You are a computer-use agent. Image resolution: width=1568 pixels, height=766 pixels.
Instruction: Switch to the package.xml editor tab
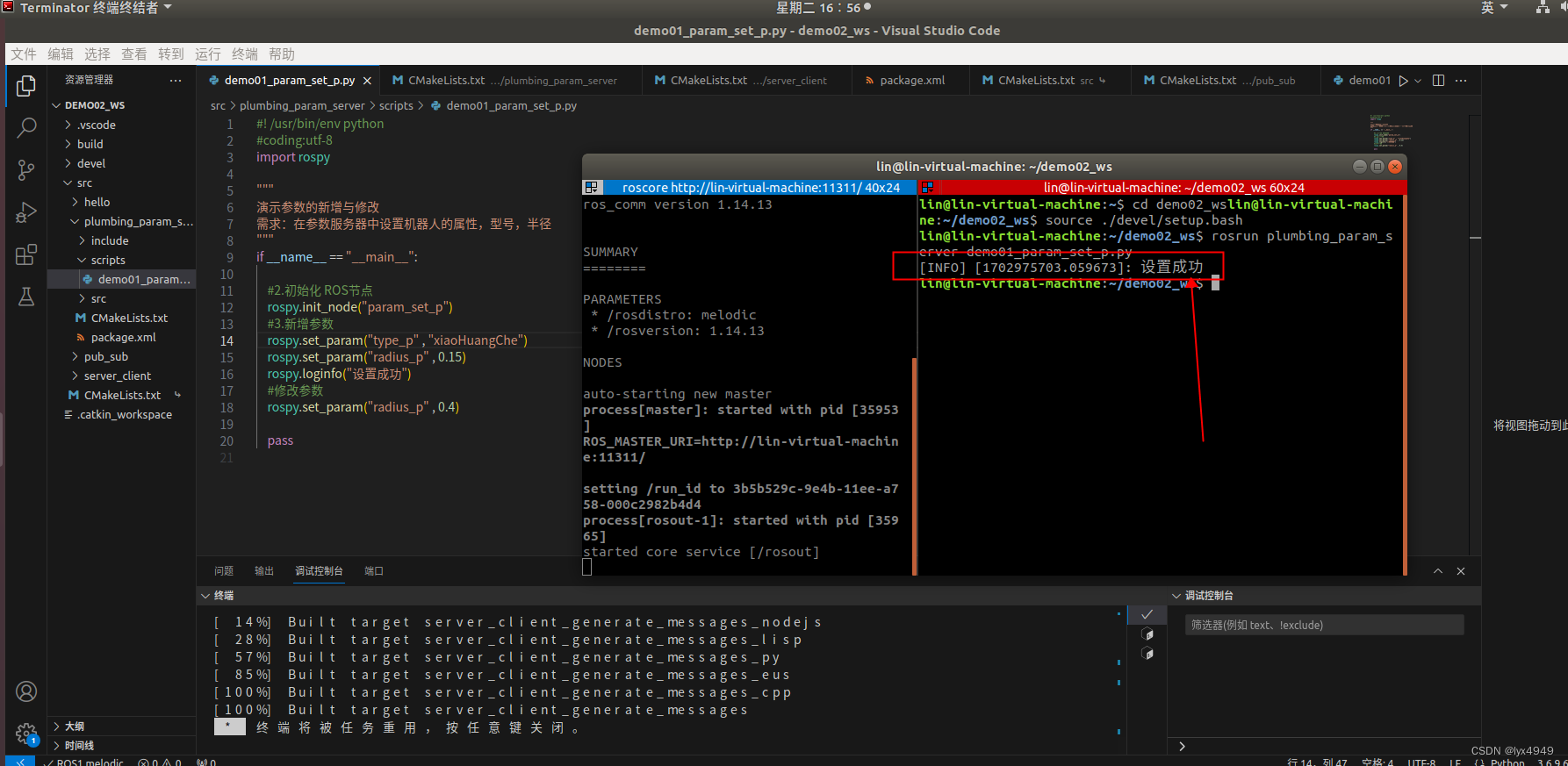point(911,80)
